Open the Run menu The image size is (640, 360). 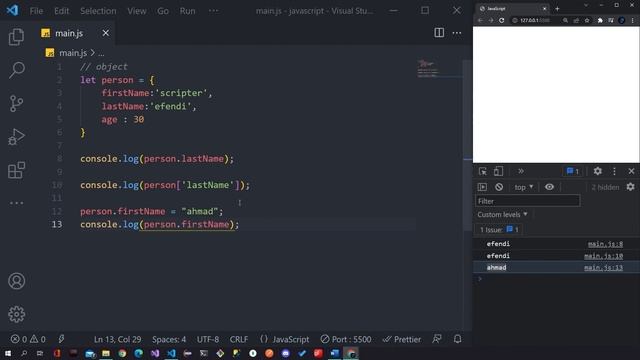(187, 11)
